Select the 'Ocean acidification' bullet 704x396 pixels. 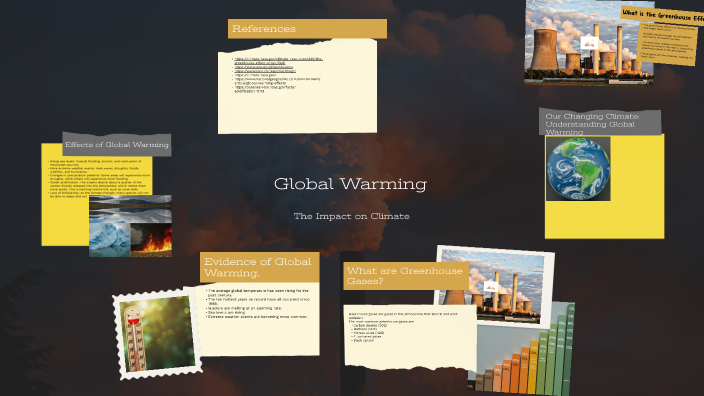[x=97, y=186]
